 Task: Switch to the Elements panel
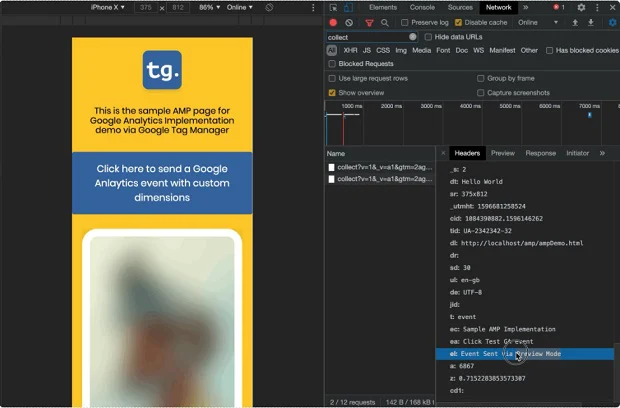383,8
